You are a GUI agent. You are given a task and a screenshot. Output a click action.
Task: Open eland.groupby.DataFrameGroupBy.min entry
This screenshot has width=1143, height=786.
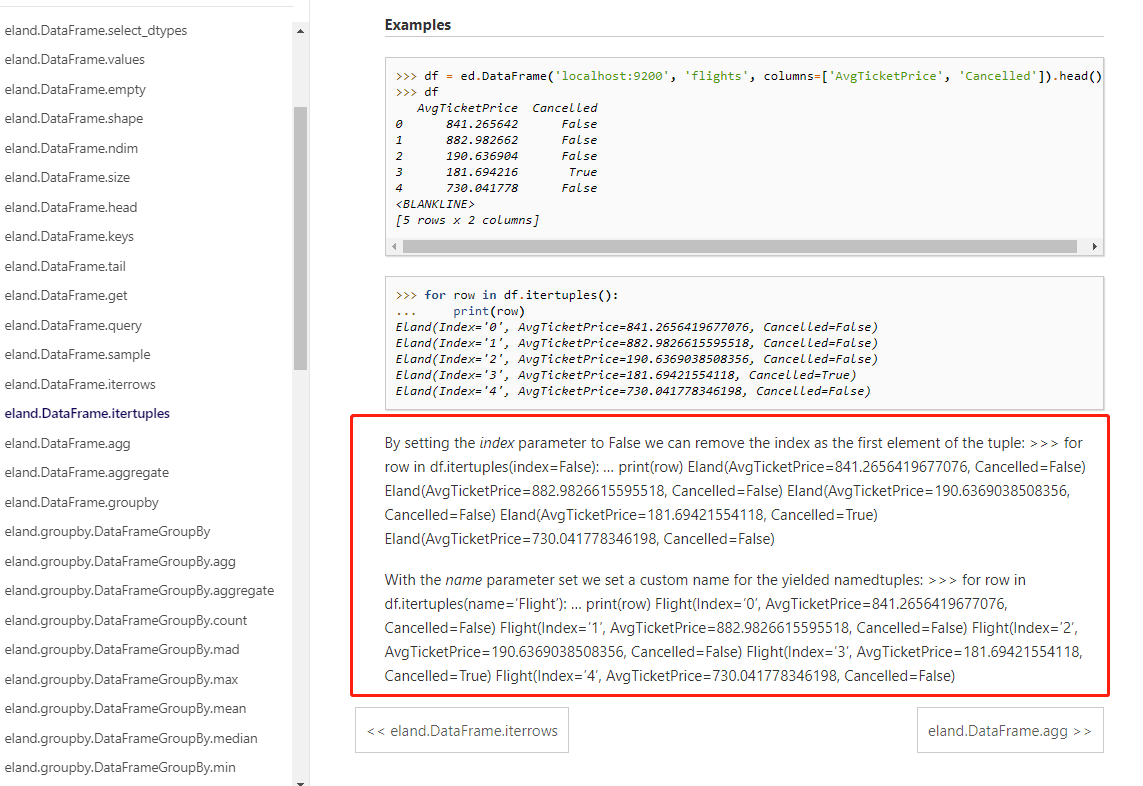(x=120, y=768)
